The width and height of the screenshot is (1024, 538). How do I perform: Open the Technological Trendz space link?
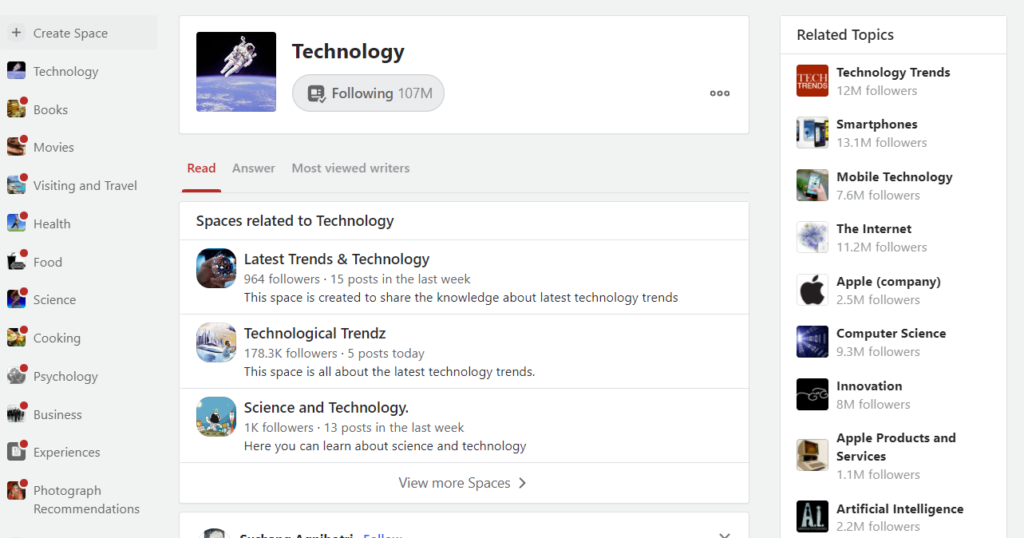click(x=314, y=333)
